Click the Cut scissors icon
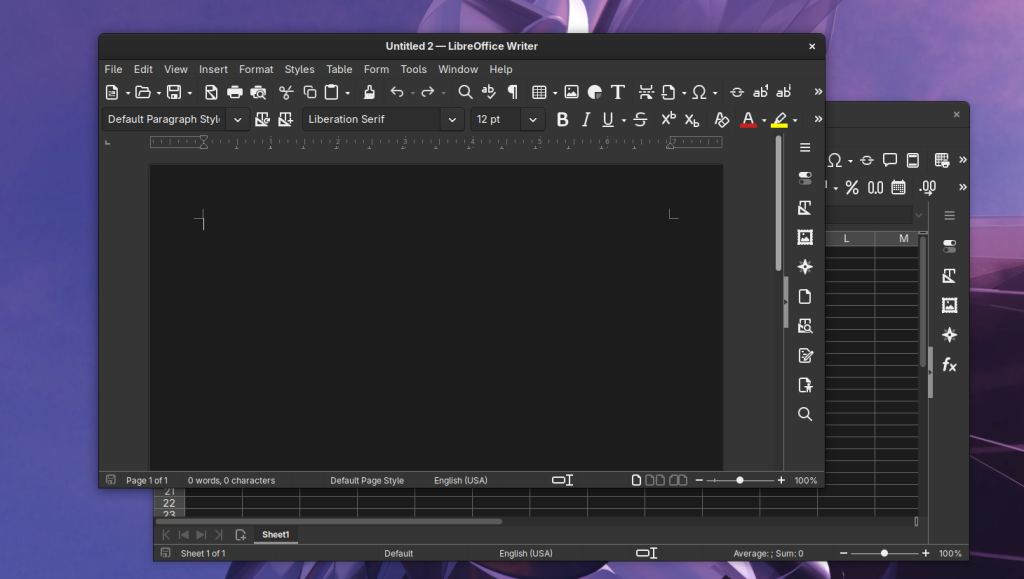This screenshot has height=579, width=1024. coord(286,92)
